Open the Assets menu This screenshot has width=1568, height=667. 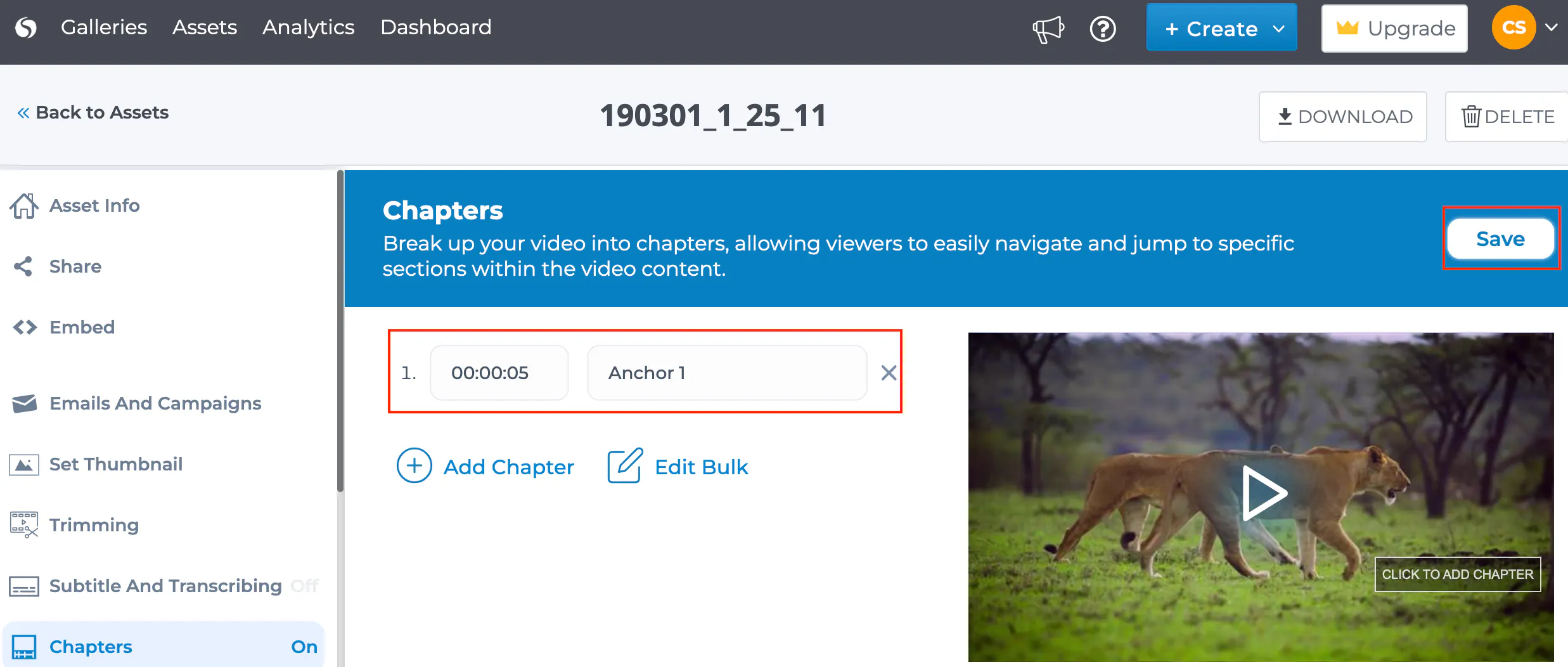[x=205, y=27]
